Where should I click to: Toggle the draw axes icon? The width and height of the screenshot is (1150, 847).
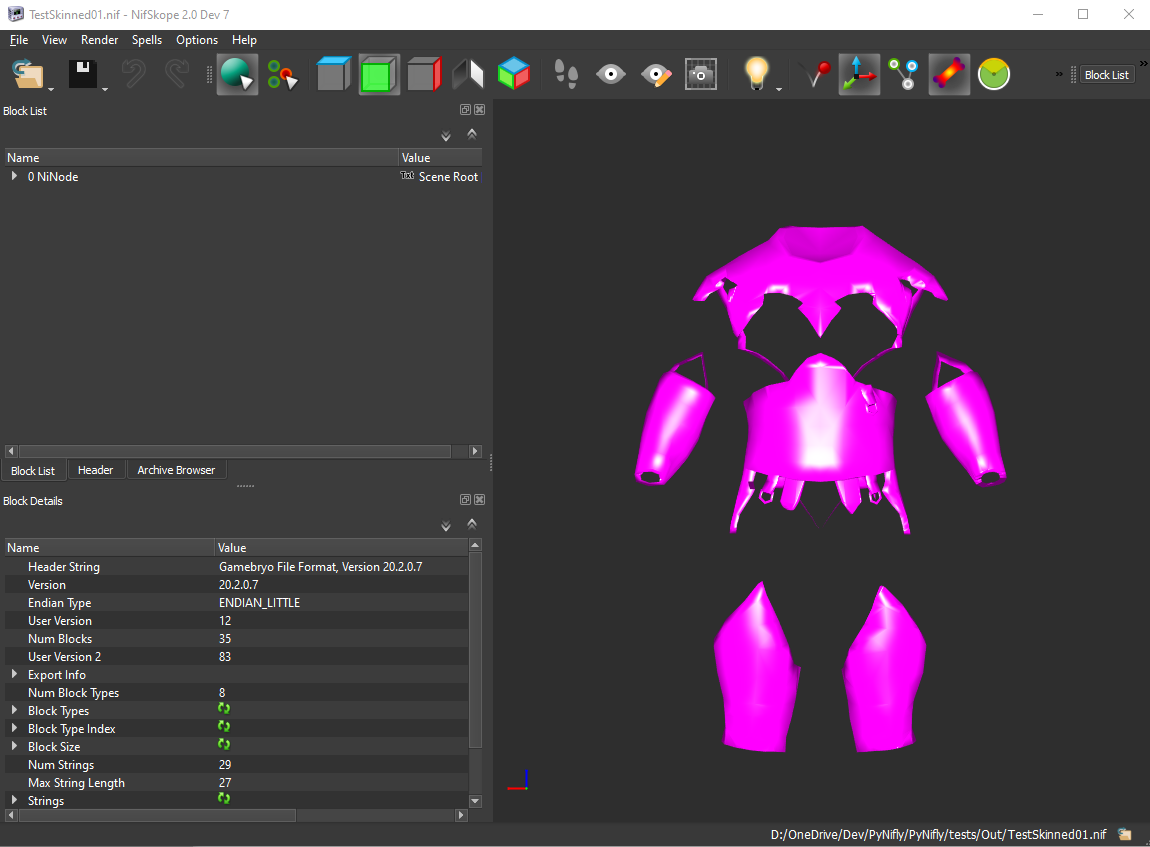click(x=859, y=74)
